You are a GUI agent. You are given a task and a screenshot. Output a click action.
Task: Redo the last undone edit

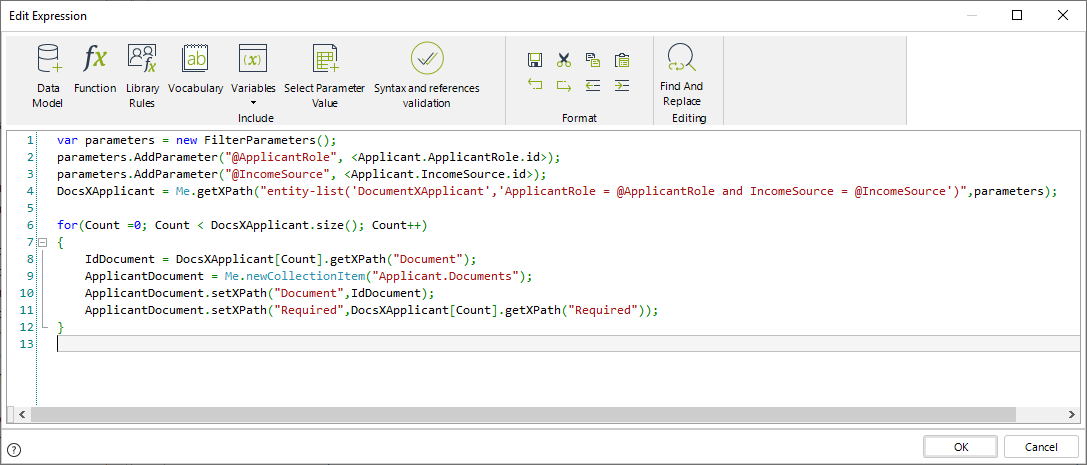click(x=564, y=86)
